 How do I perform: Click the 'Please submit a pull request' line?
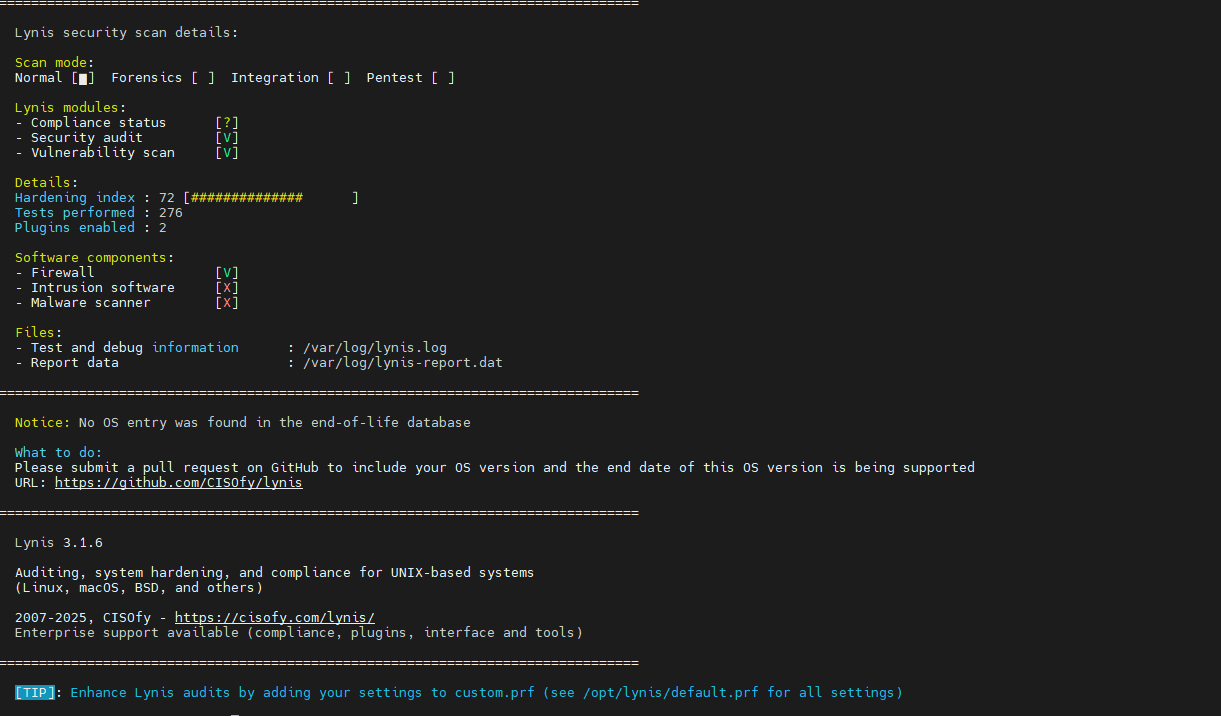(495, 468)
